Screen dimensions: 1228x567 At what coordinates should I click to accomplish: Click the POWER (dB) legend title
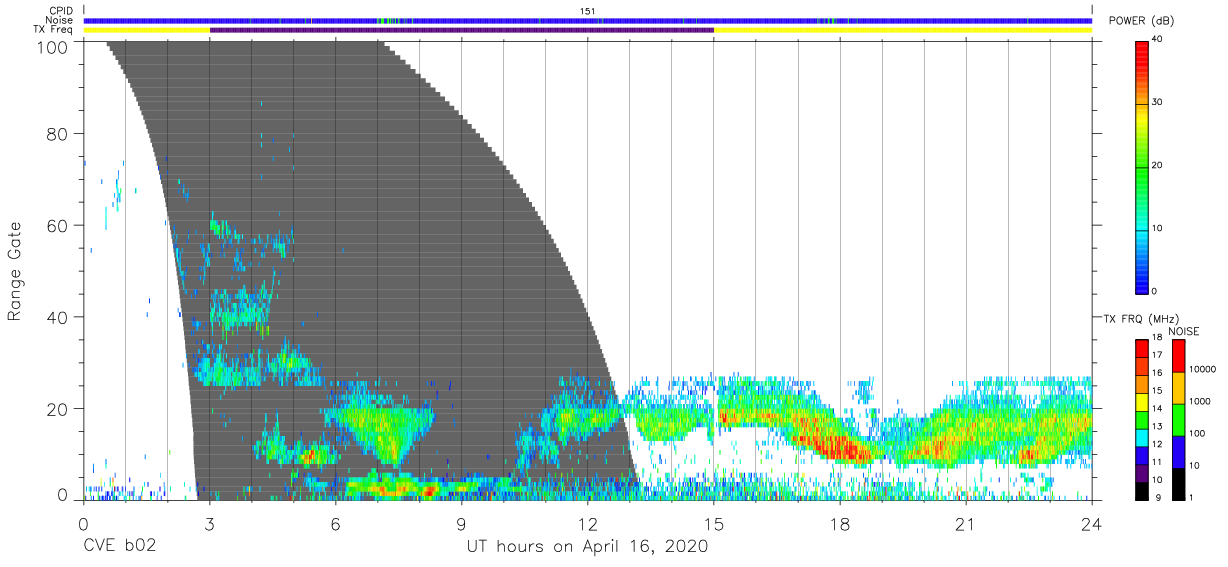[1141, 21]
